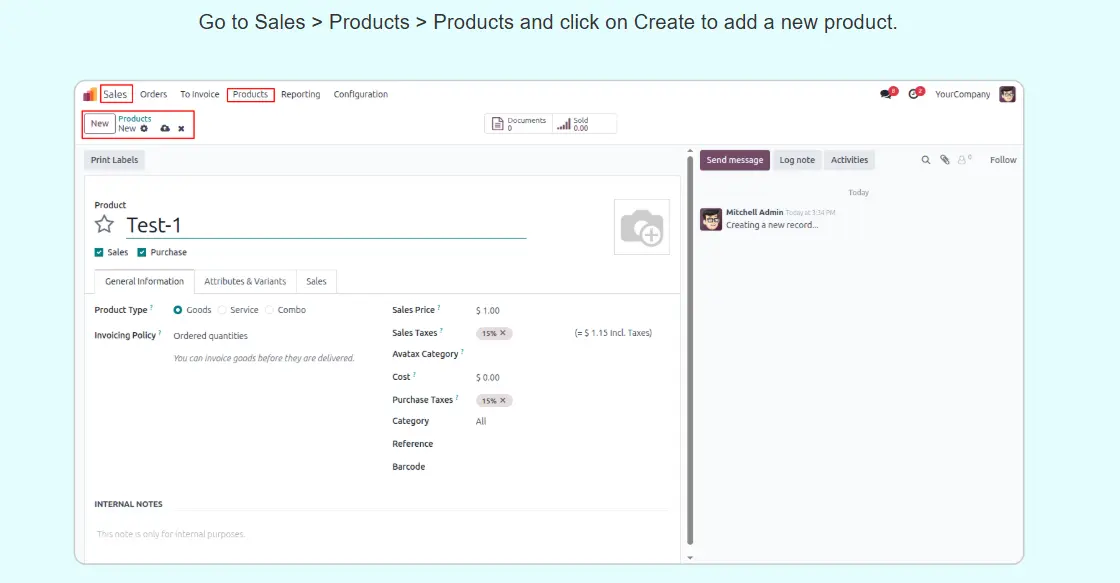Select the Service product type
1120x583 pixels.
pyautogui.click(x=223, y=310)
